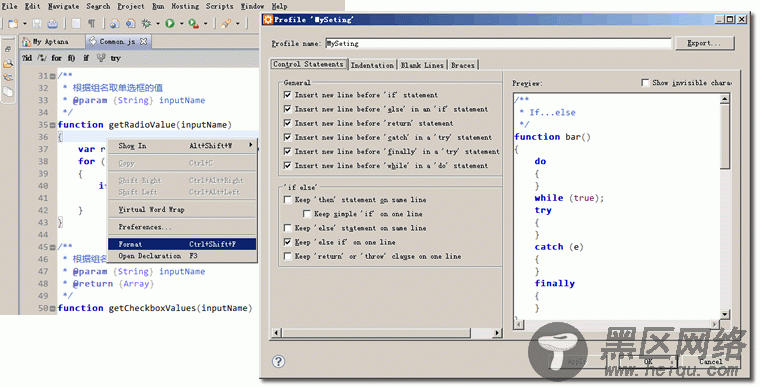
Task: Toggle 'Insert new line before else' checkbox
Action: (287, 109)
